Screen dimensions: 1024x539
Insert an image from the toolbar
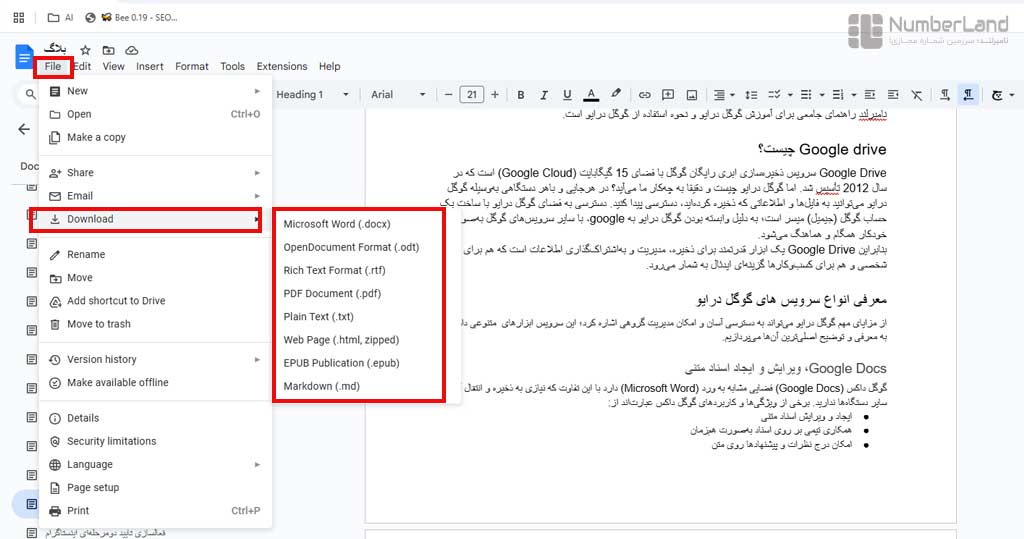pos(692,95)
